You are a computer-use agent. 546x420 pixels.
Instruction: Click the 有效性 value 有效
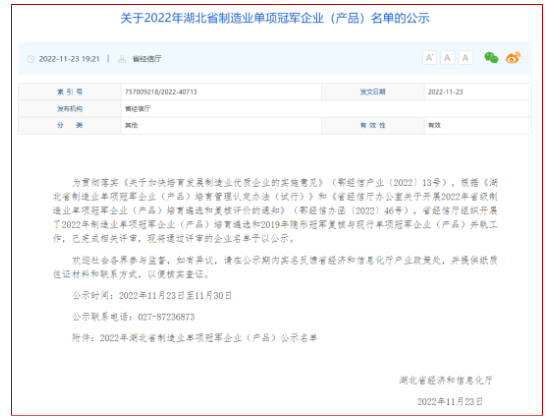434,125
